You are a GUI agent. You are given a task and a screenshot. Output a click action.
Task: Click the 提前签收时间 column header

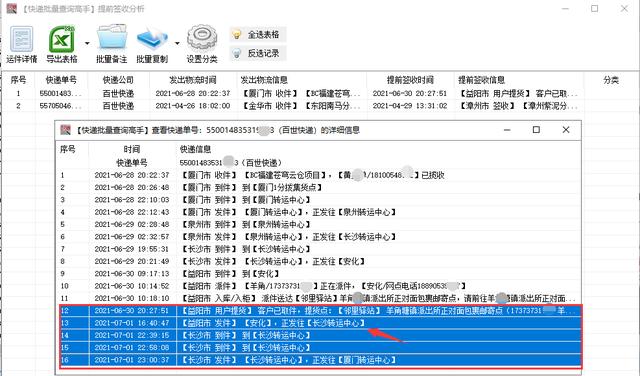tap(410, 80)
